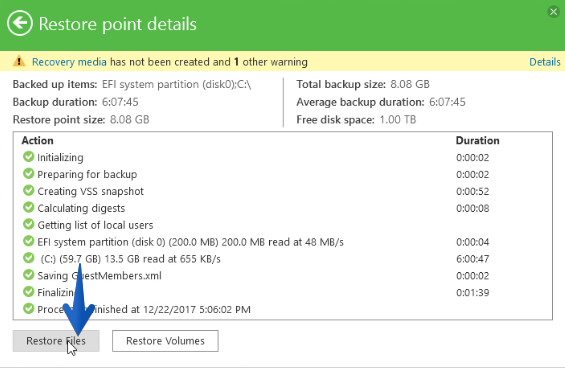Click duration value 6:00:47
Screen dimensions: 565x368
(x=472, y=259)
